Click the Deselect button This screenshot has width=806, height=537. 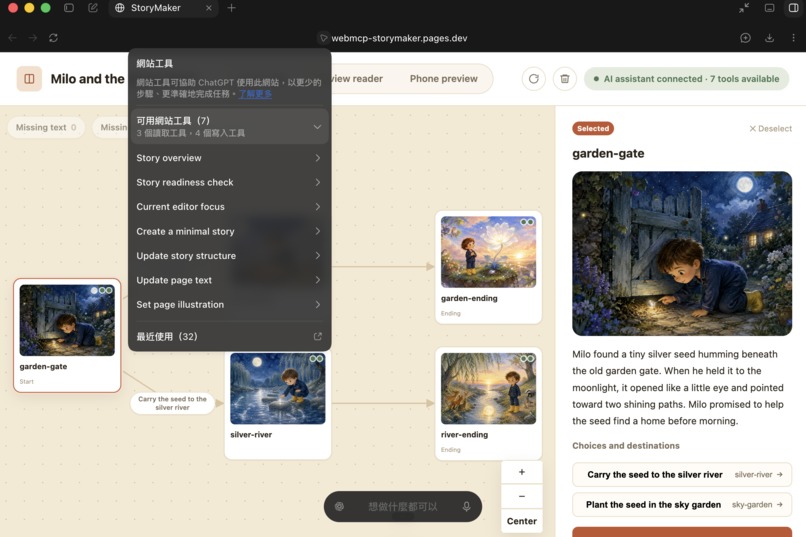(x=771, y=128)
